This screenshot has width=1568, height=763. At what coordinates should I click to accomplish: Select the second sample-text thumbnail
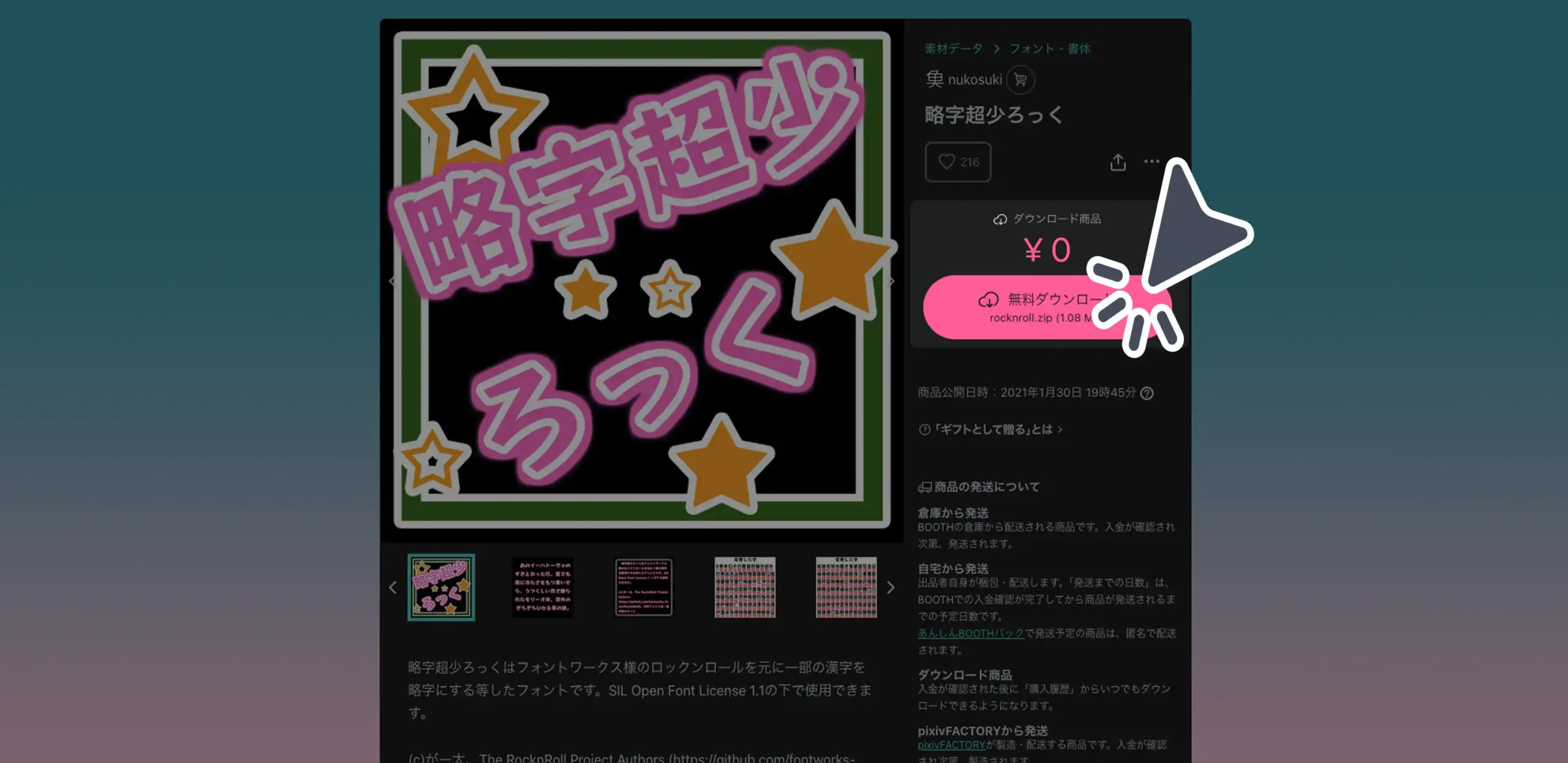click(543, 587)
